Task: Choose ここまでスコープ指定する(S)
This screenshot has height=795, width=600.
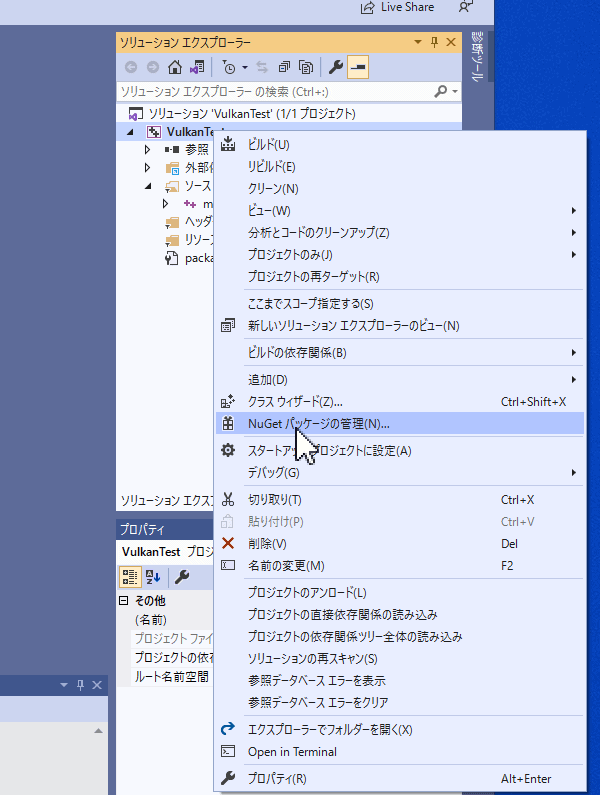Action: tap(400, 304)
